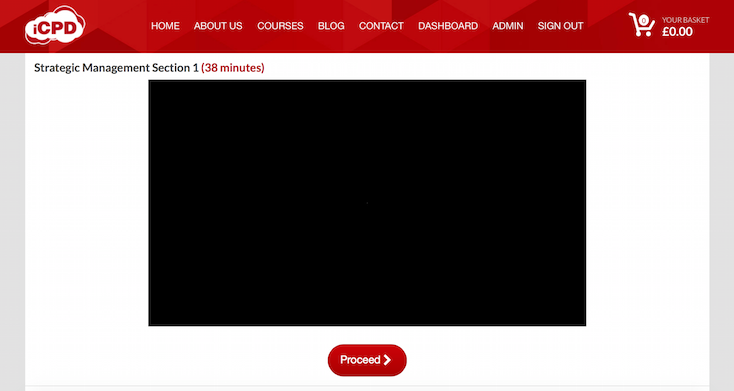Click the arrow chevron on Proceed
This screenshot has height=391, width=734.
tap(387, 360)
